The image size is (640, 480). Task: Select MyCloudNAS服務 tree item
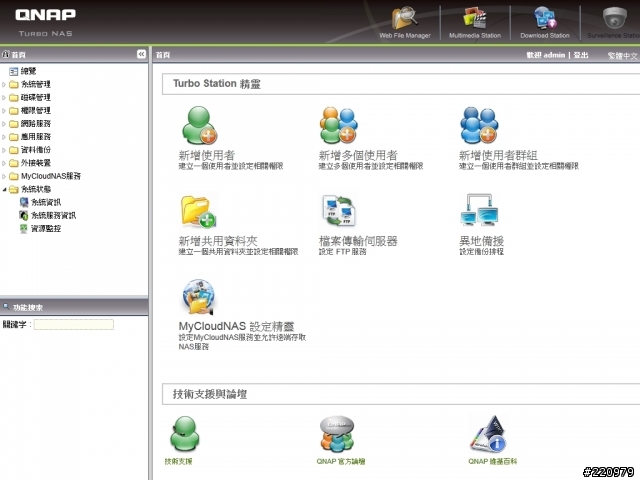click(51, 176)
